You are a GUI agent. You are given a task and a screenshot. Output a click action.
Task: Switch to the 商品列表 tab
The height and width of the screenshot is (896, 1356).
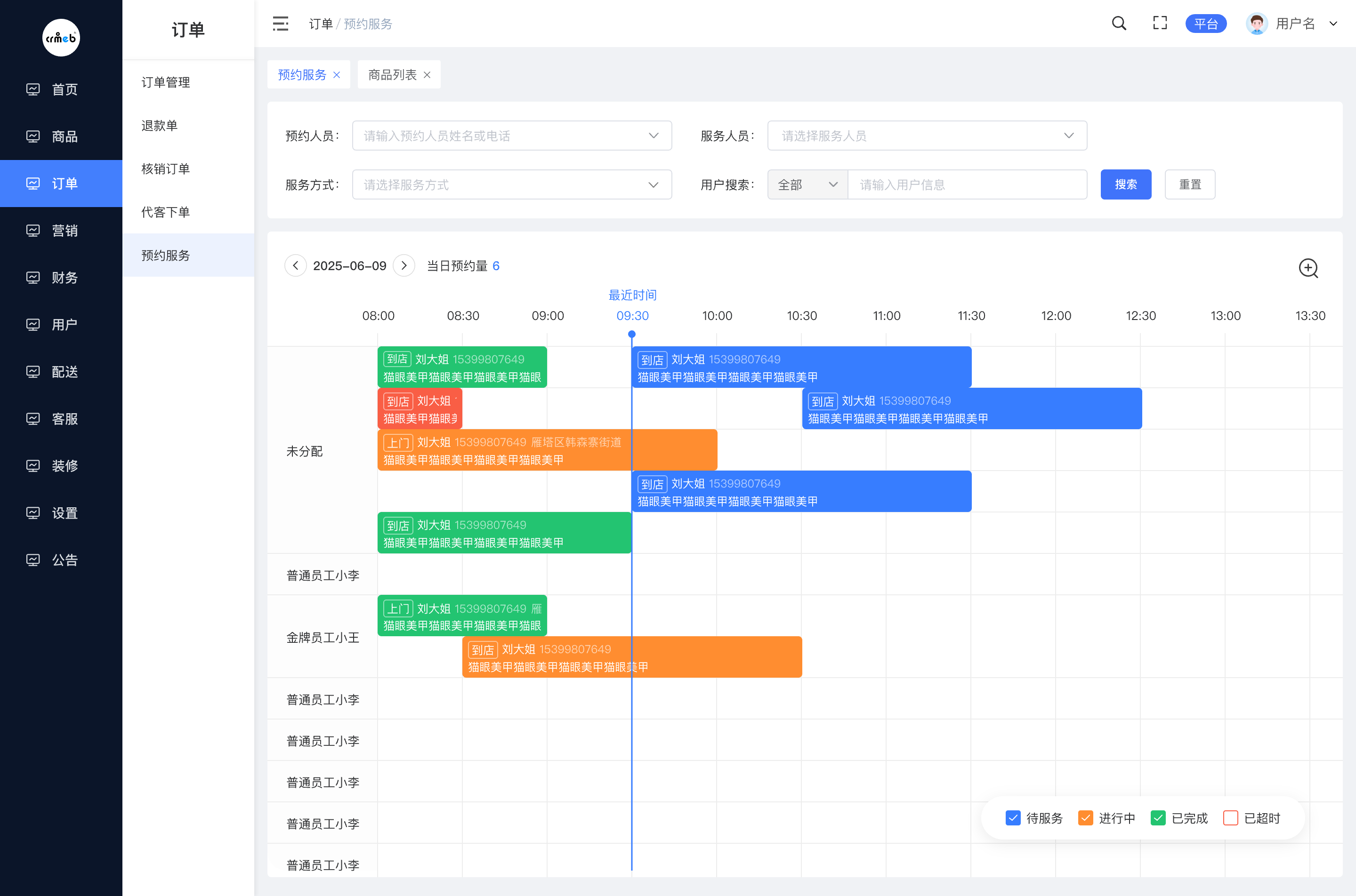pyautogui.click(x=392, y=75)
